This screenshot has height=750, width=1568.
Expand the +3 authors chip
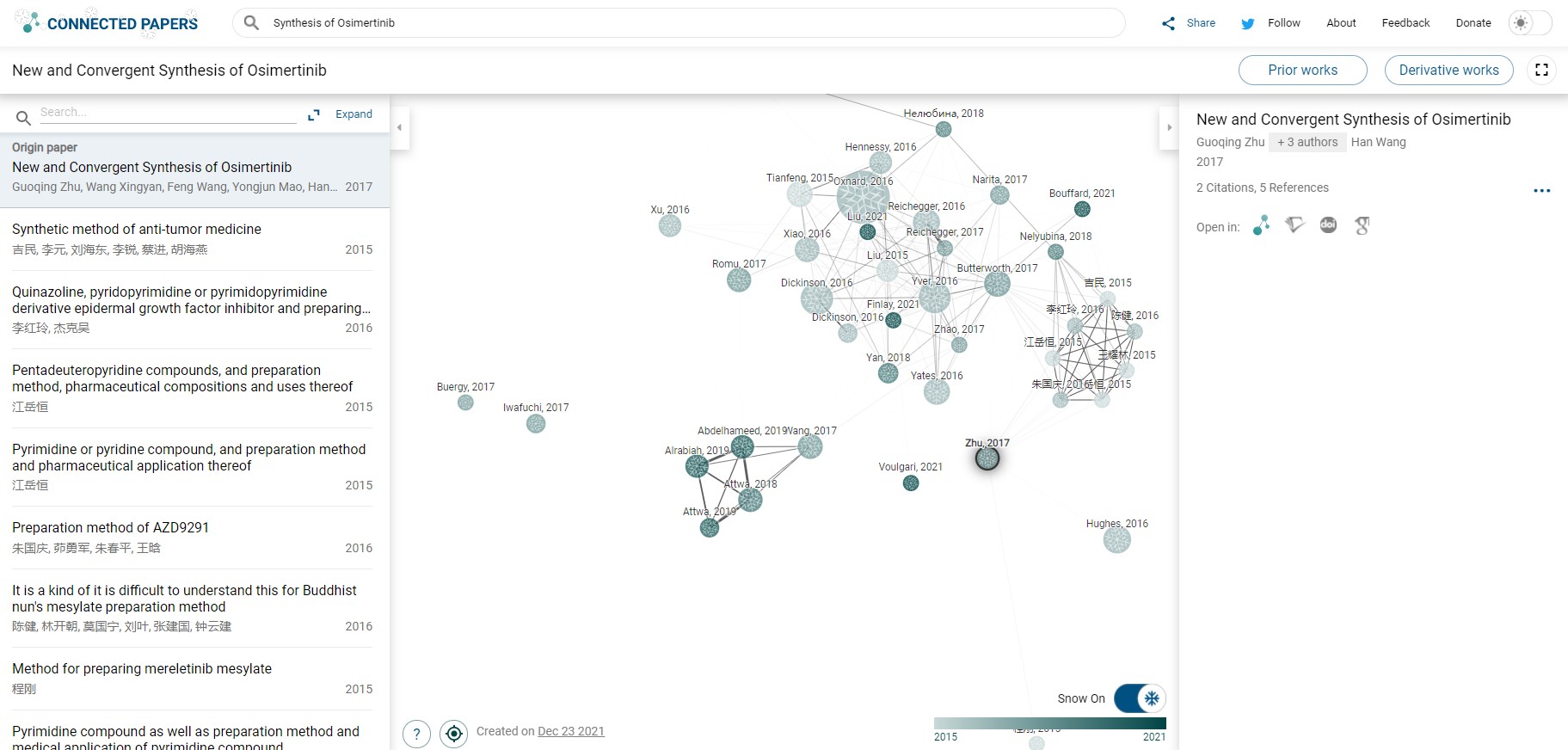pyautogui.click(x=1307, y=143)
